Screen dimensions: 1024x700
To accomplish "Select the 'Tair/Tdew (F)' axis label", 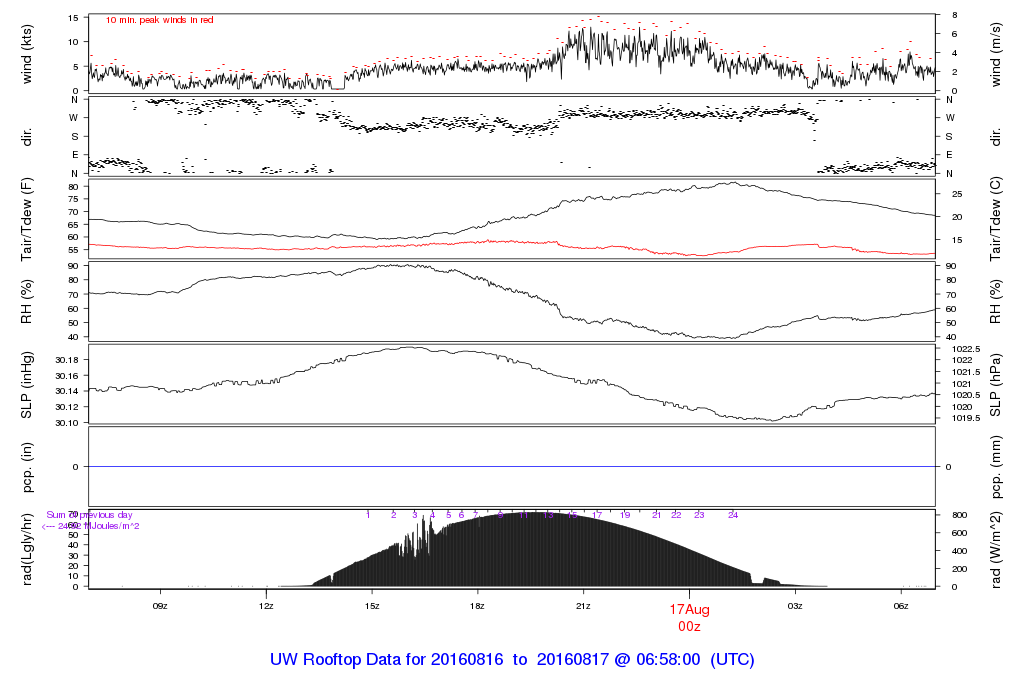I will coord(27,218).
